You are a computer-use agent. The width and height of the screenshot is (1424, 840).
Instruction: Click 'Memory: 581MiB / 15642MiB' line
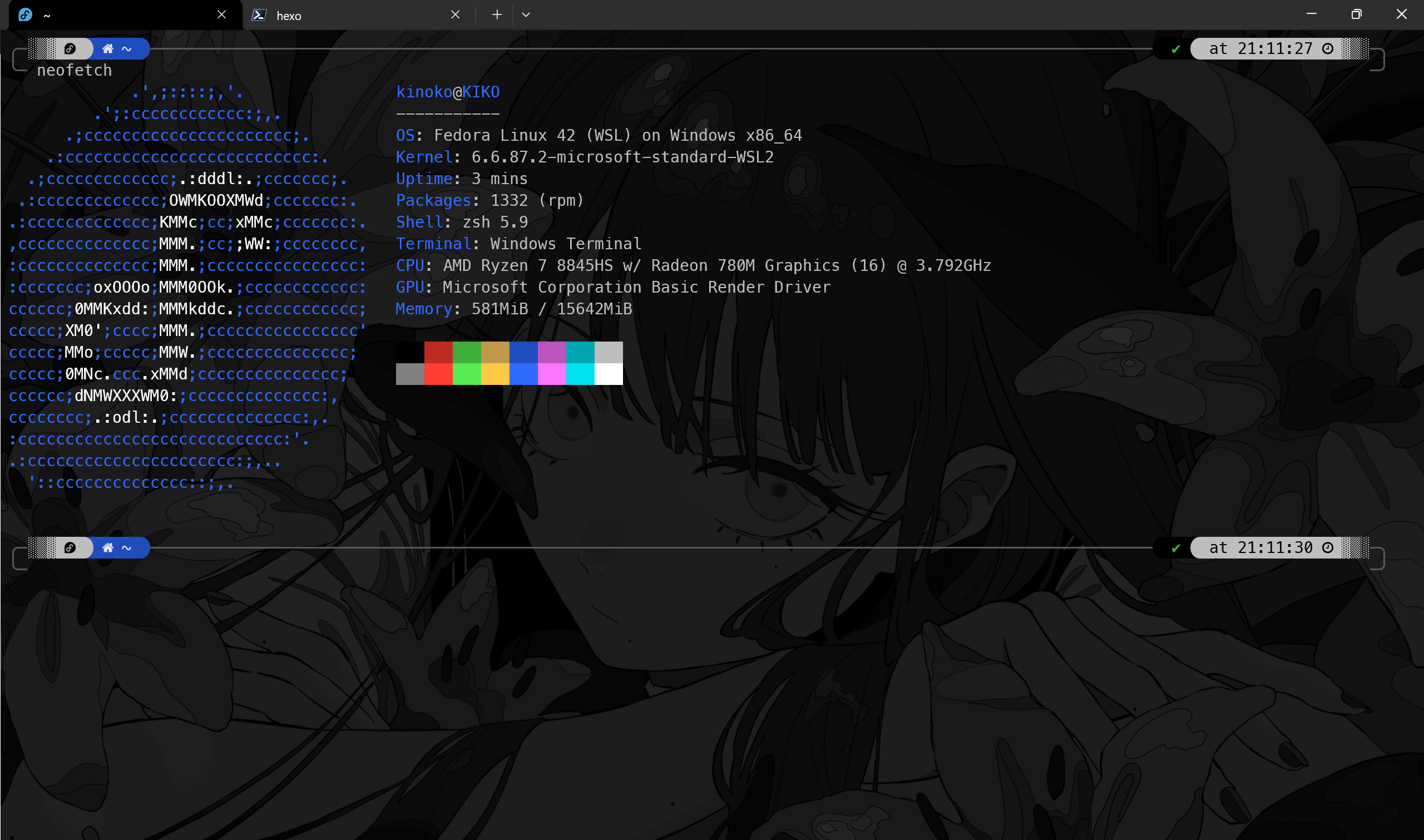514,309
